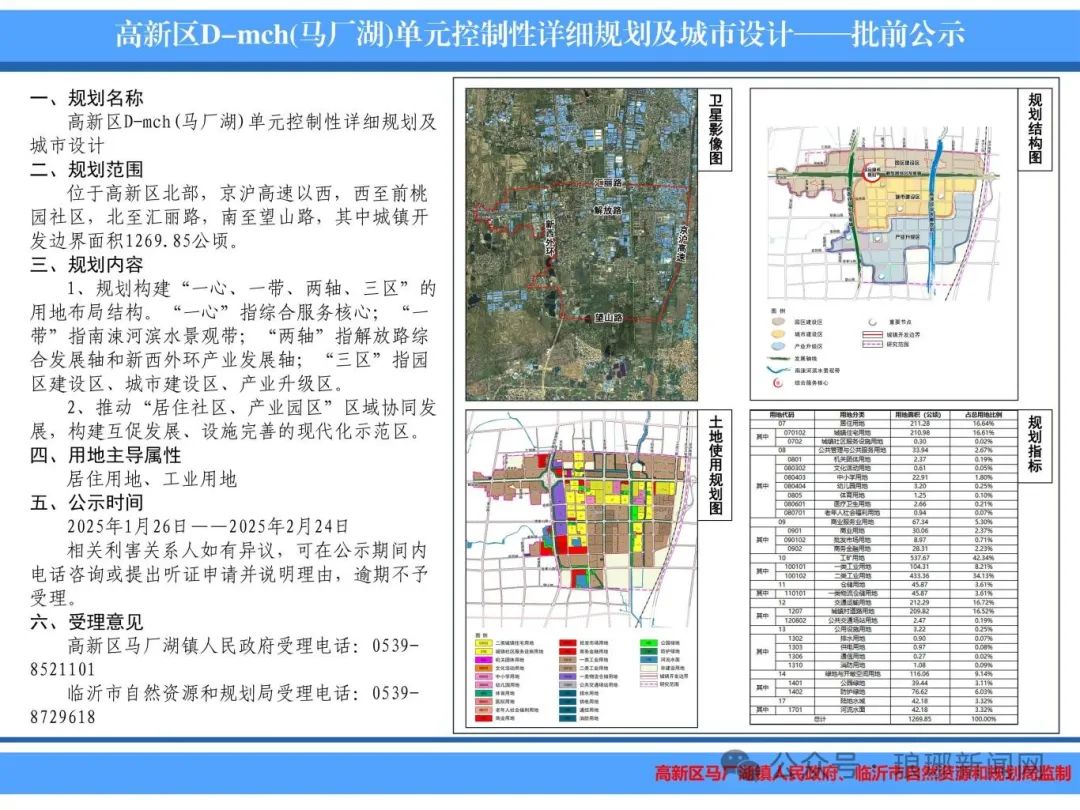Click the 南涑河滨水景观带 legend symbol

(x=776, y=368)
